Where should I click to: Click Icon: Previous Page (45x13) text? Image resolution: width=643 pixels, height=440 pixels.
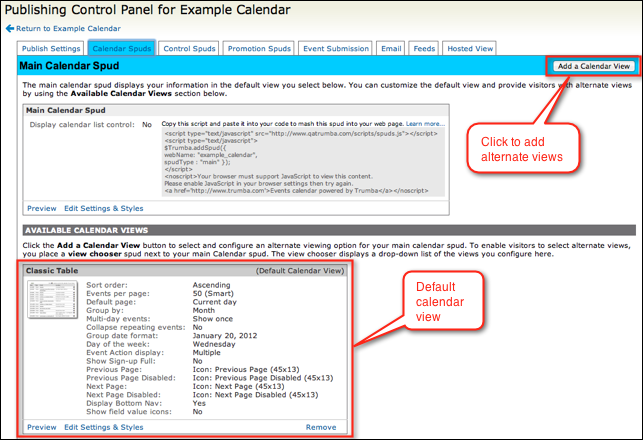246,369
